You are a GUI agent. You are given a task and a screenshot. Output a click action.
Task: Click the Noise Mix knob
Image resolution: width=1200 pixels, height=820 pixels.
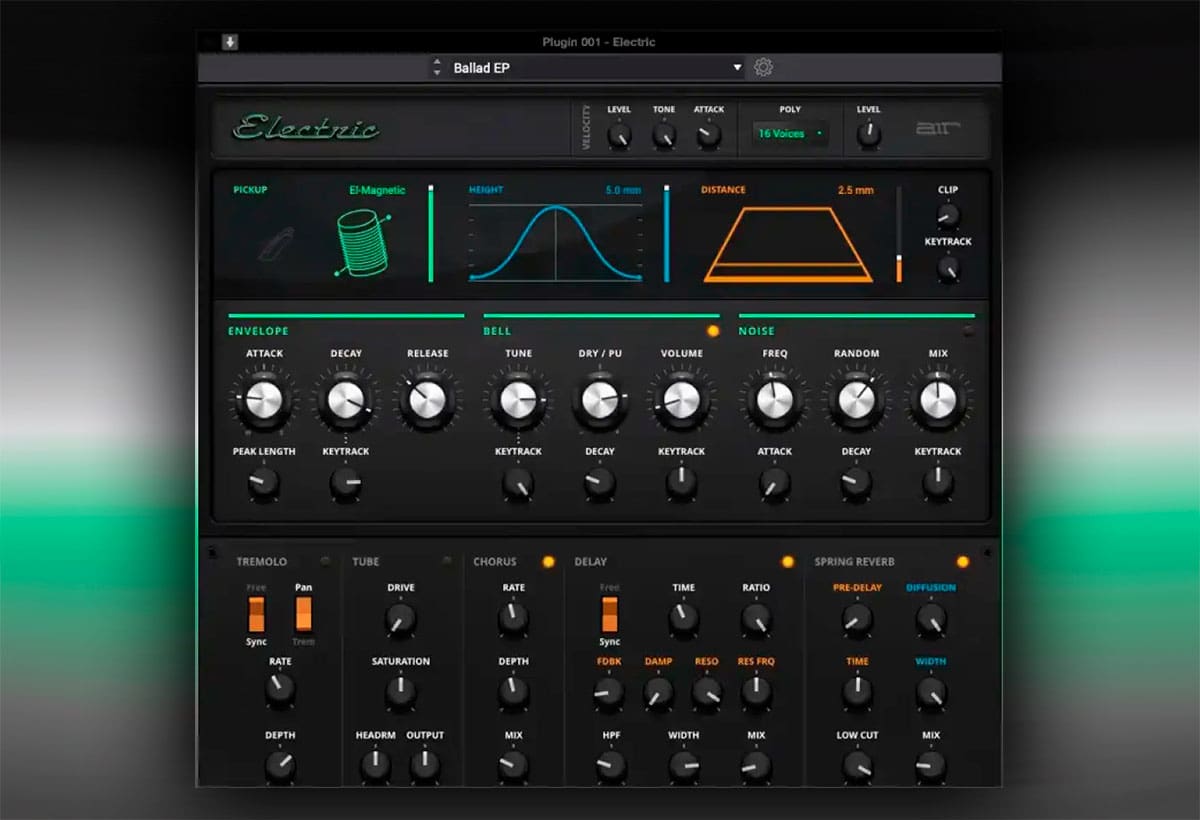[x=938, y=401]
